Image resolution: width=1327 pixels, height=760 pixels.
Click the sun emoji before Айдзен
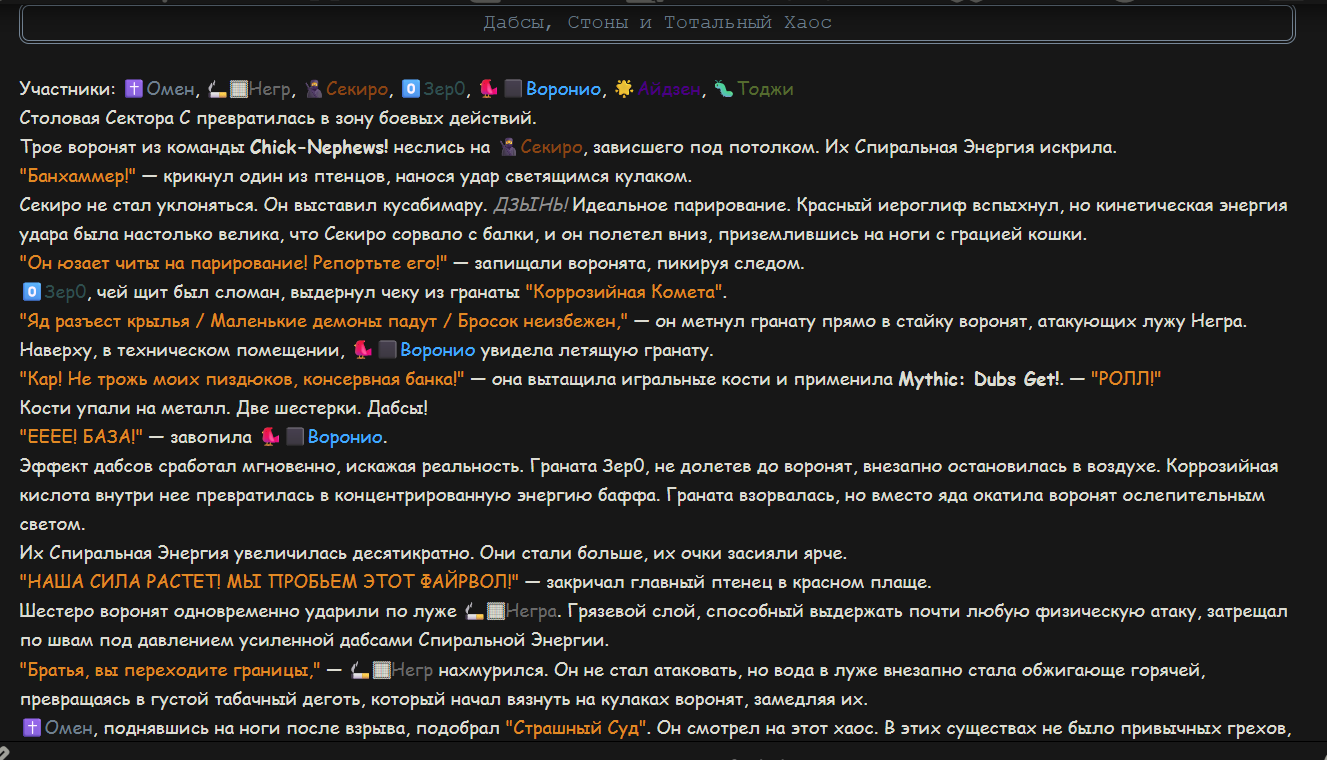click(x=624, y=90)
